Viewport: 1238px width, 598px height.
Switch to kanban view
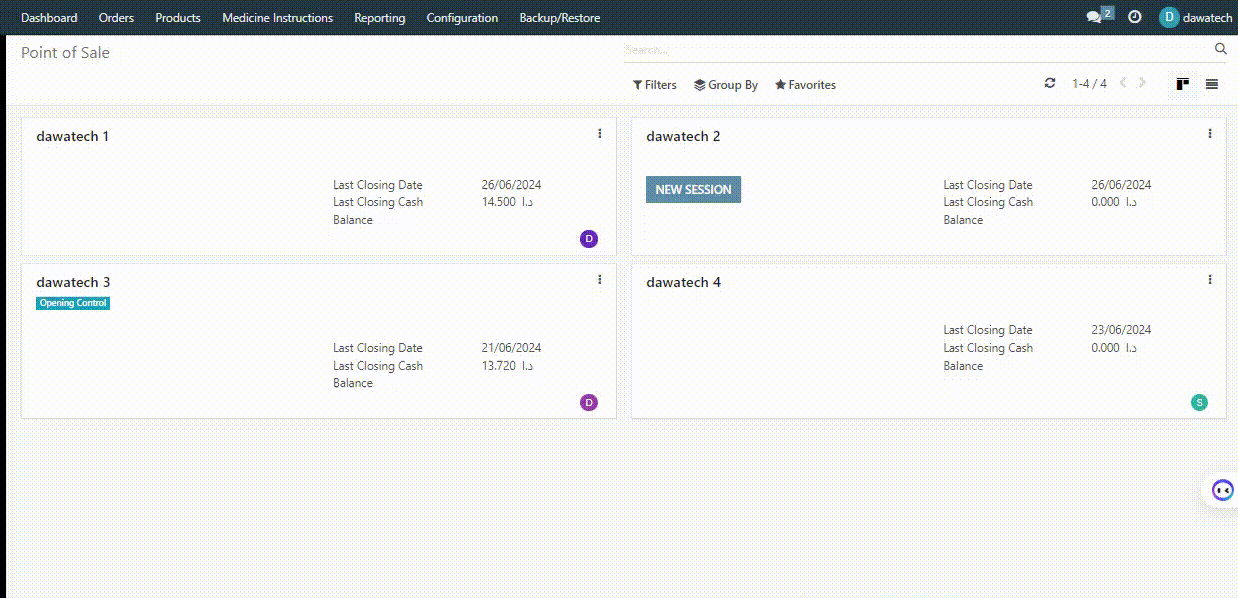tap(1182, 84)
